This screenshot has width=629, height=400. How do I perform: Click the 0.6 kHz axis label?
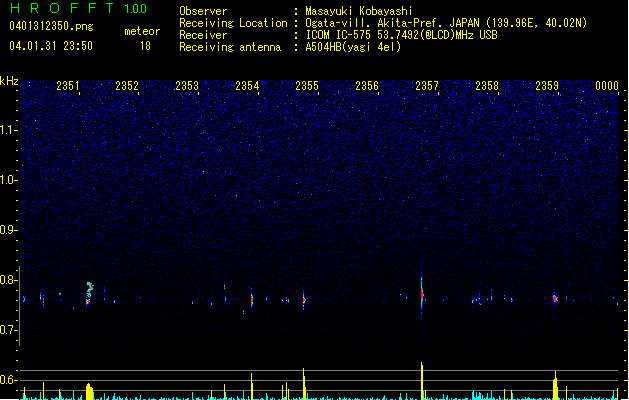click(8, 380)
